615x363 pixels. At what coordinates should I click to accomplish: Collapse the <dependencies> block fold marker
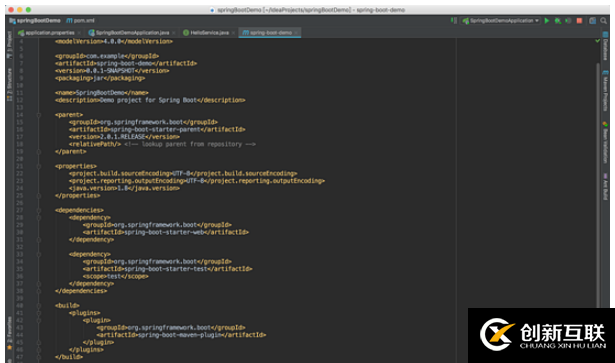coord(39,210)
